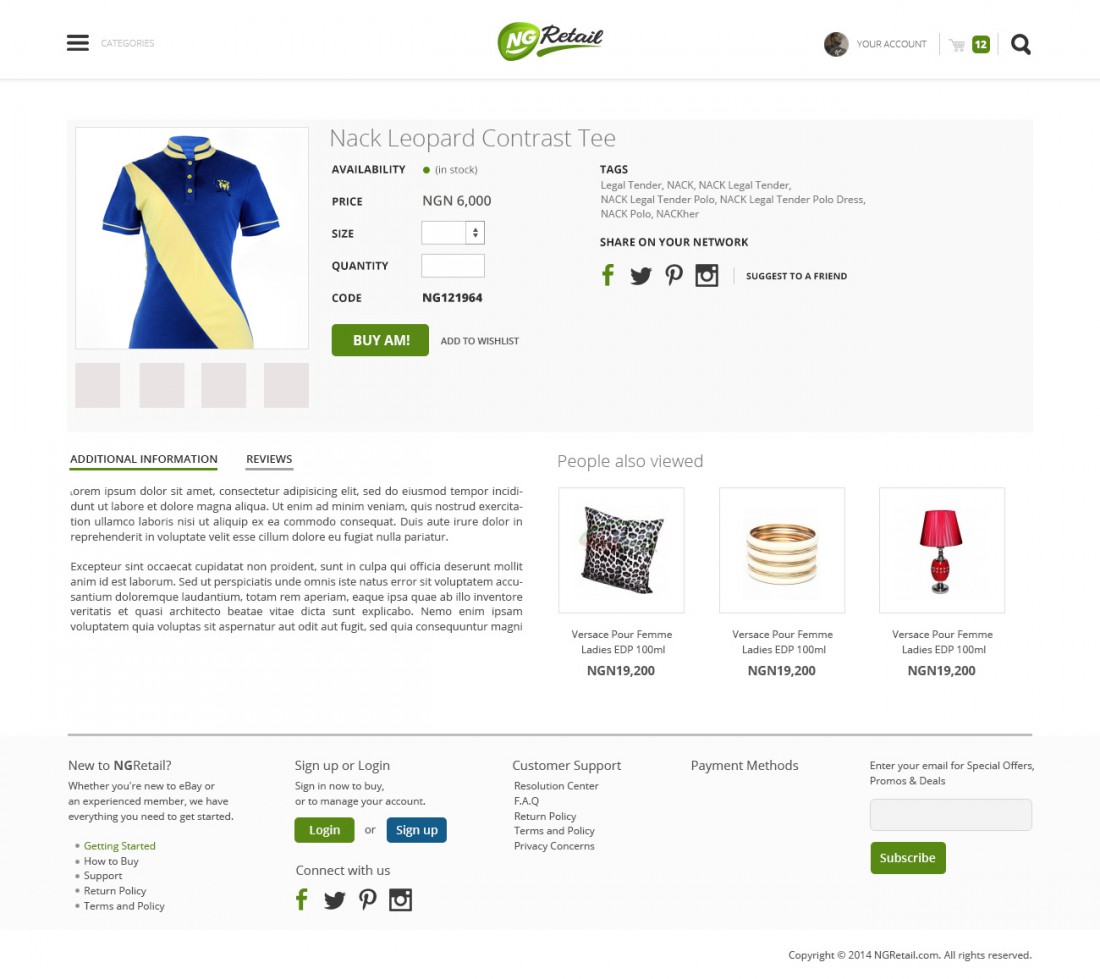Screen dimensions: 1100x979
Task: Click the search magnifier icon in header
Action: pos(1021,44)
